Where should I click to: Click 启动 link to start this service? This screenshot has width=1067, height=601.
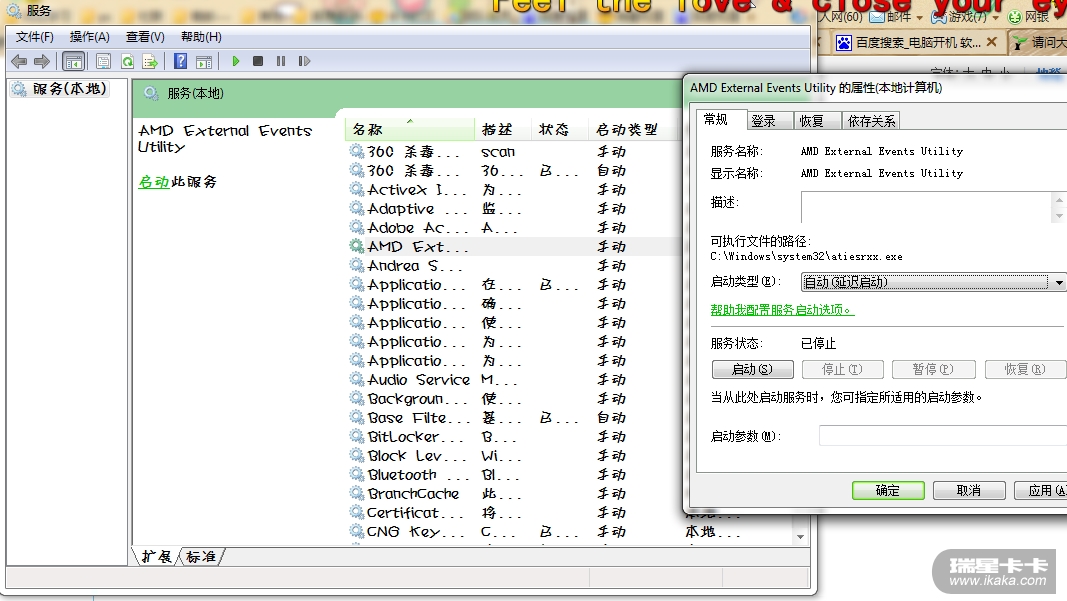click(153, 182)
